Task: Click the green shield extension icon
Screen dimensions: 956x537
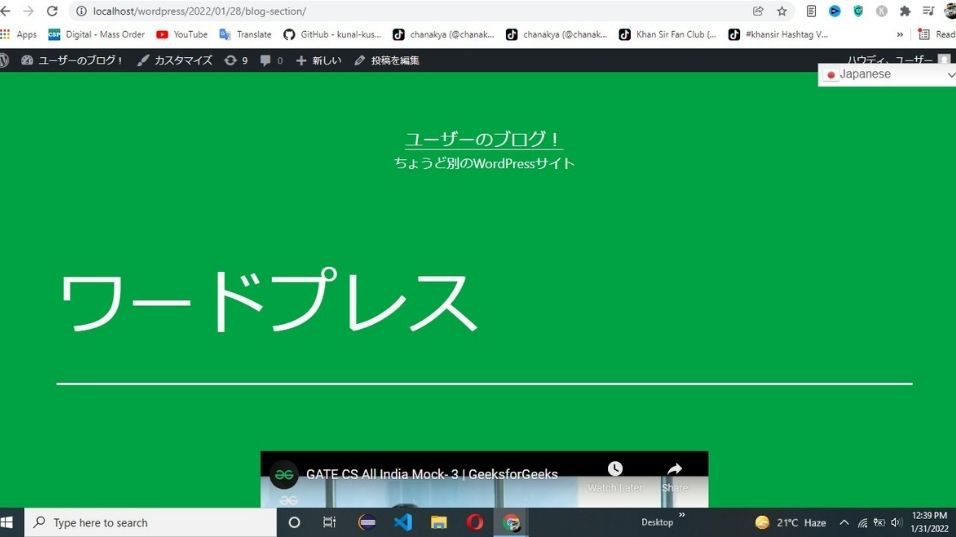Action: coord(858,11)
